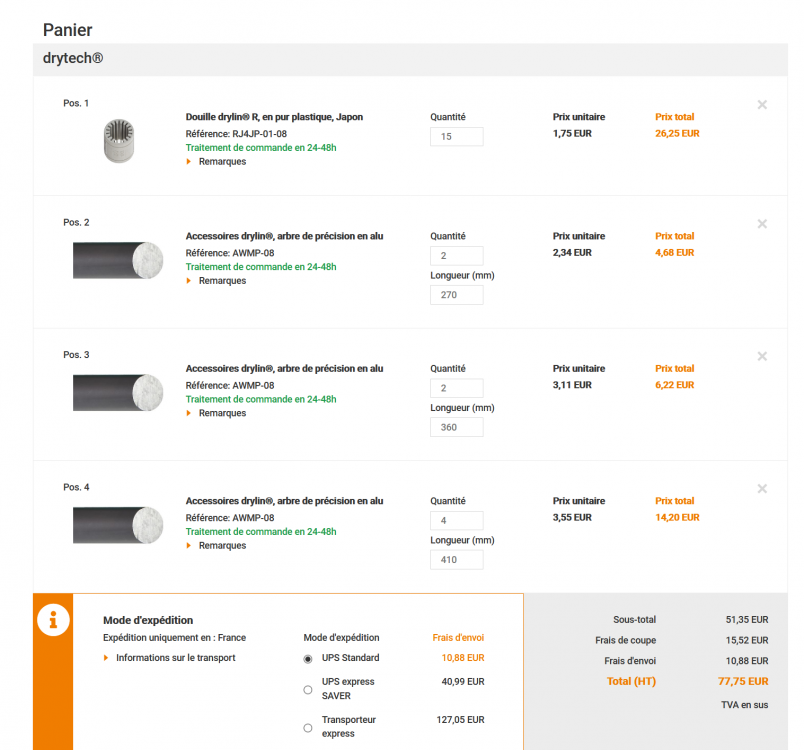Image resolution: width=804 pixels, height=750 pixels.
Task: Click the length field showing 410
Action: [x=456, y=560]
